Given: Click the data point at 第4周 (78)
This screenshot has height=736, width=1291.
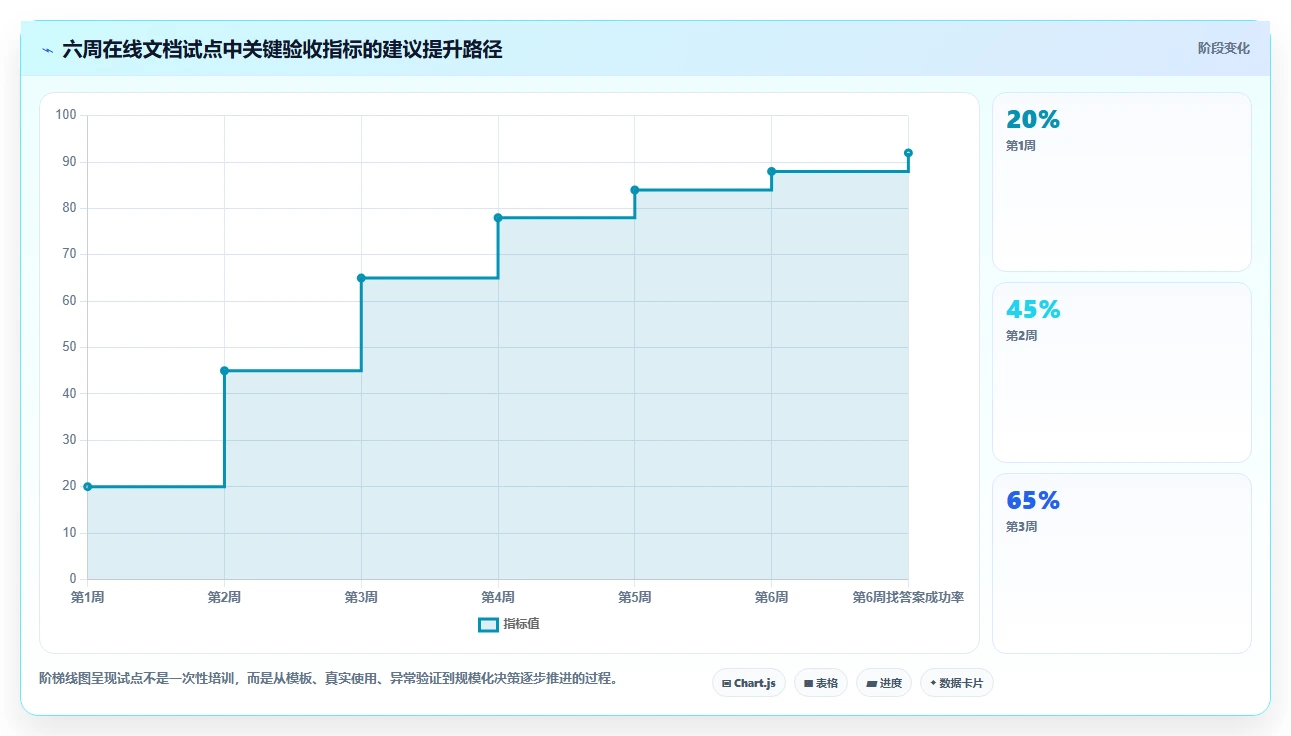Looking at the screenshot, I should pos(498,218).
